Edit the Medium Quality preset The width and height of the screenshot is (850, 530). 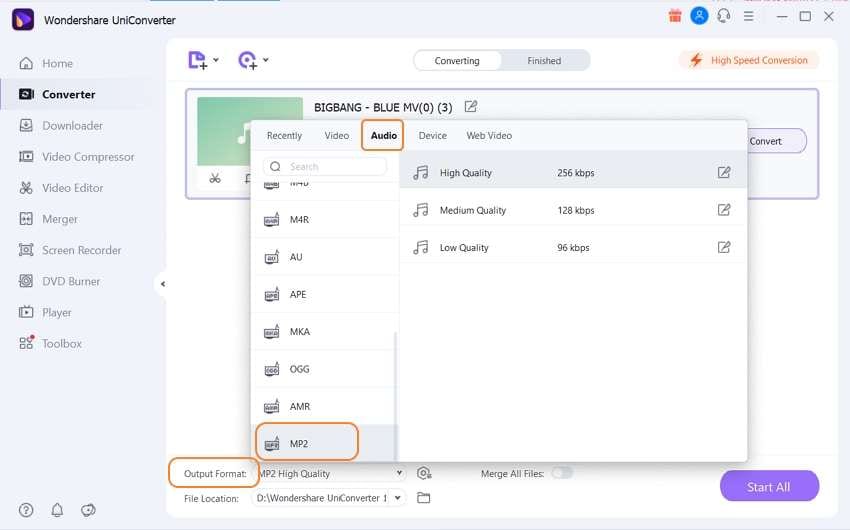pos(724,210)
